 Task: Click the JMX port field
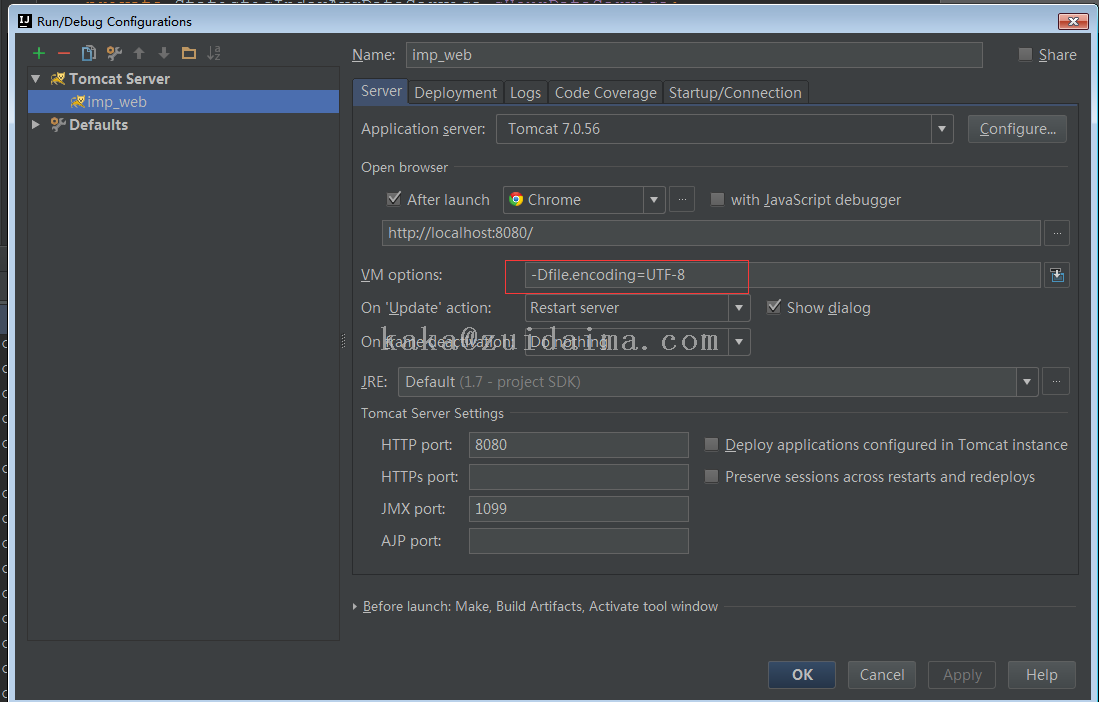click(578, 509)
